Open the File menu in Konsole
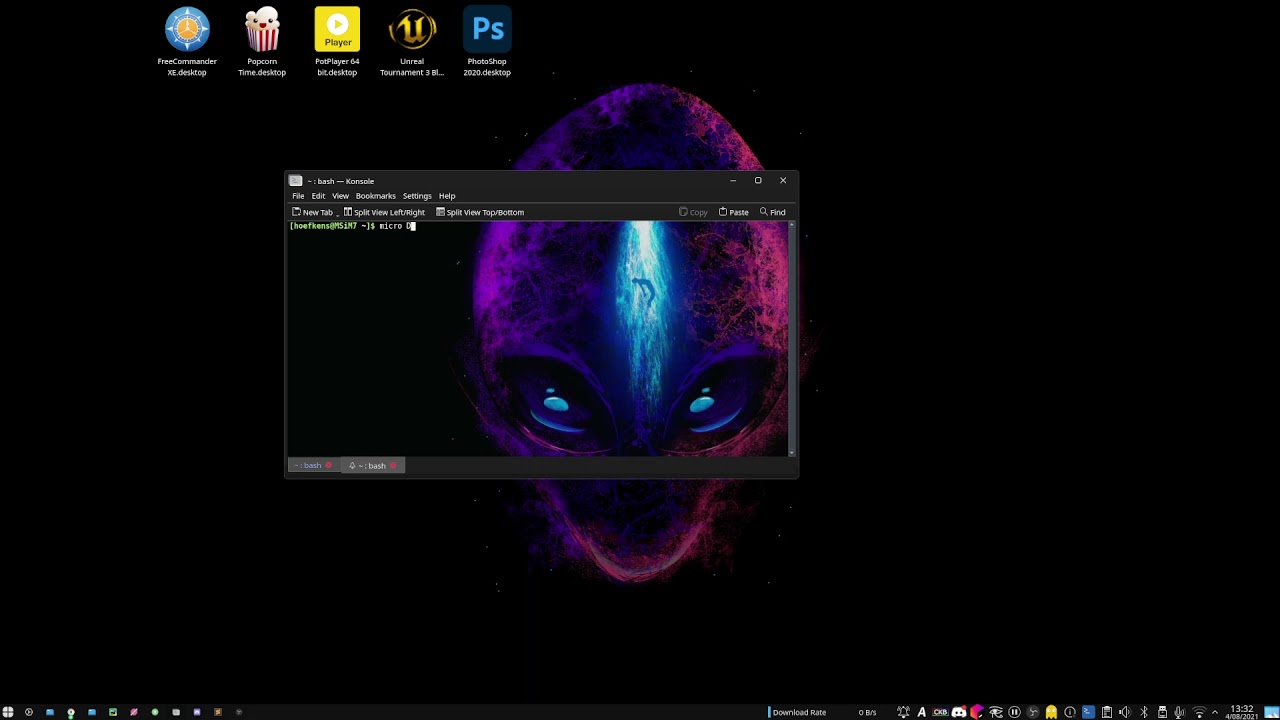The height and width of the screenshot is (720, 1280). (x=298, y=196)
